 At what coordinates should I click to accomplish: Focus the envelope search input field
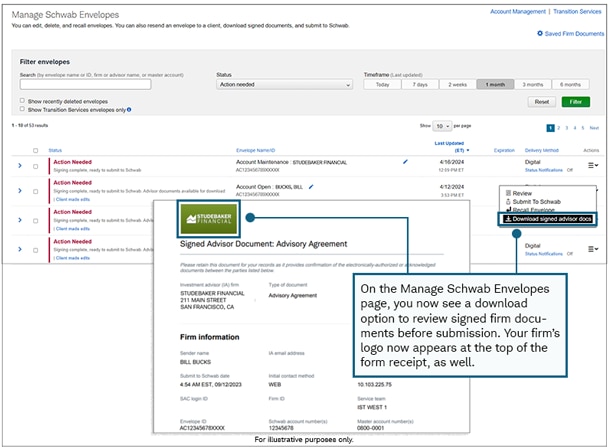85,85
